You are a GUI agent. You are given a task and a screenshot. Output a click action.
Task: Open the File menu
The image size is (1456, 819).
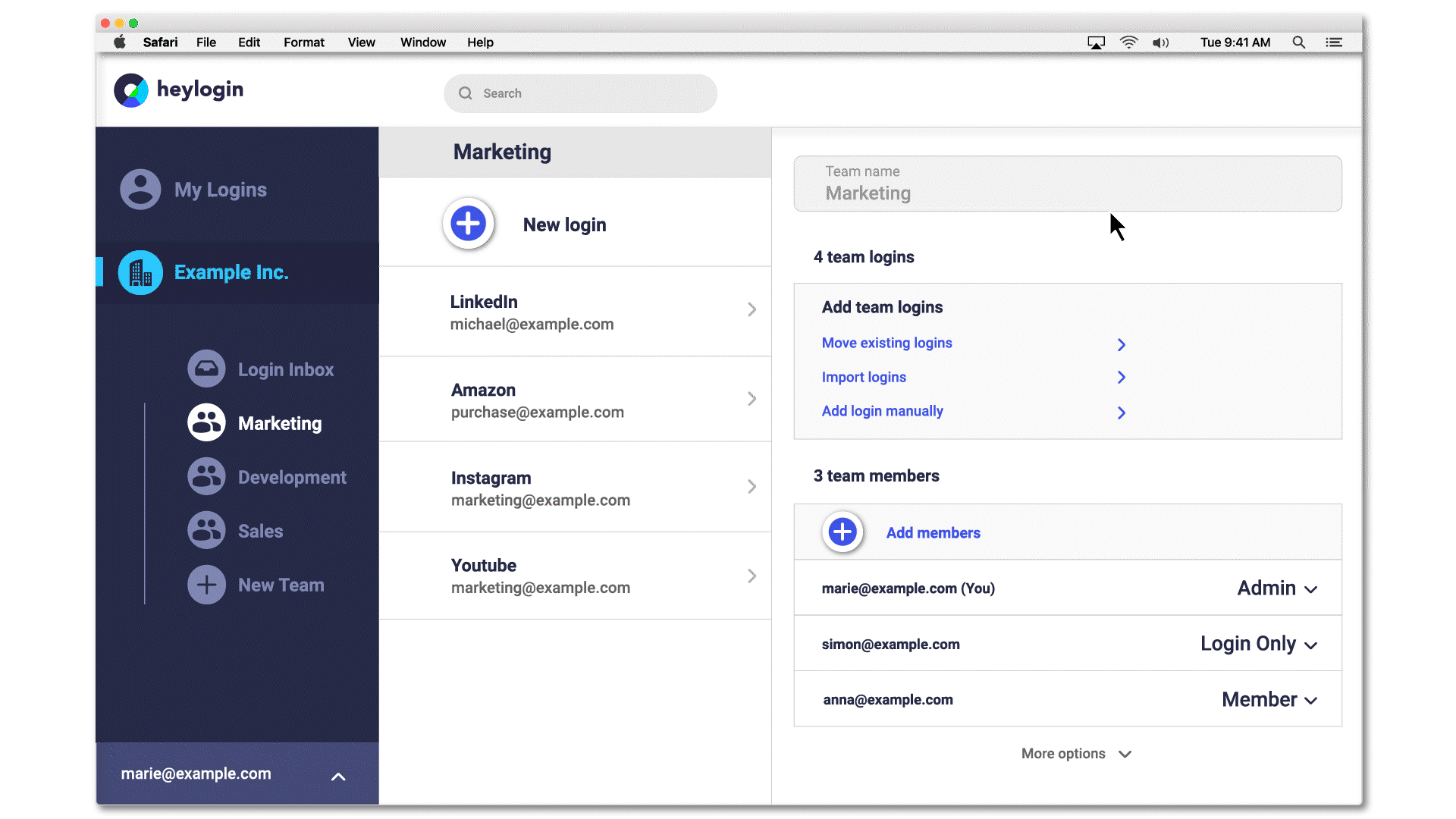[206, 42]
